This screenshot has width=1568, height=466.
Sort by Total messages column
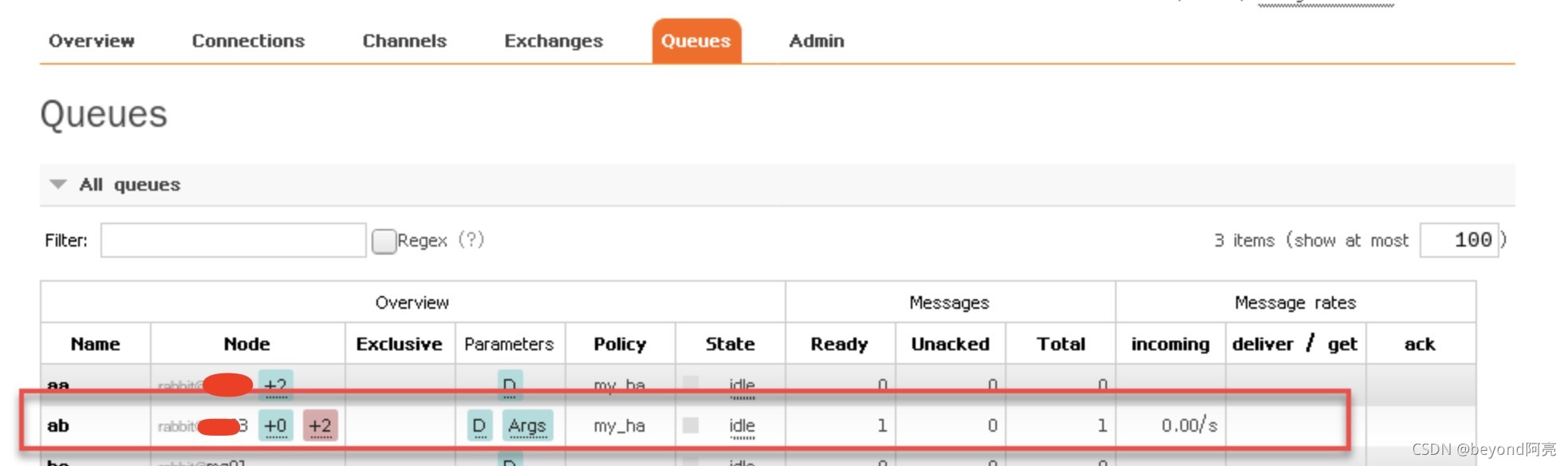coord(1062,344)
